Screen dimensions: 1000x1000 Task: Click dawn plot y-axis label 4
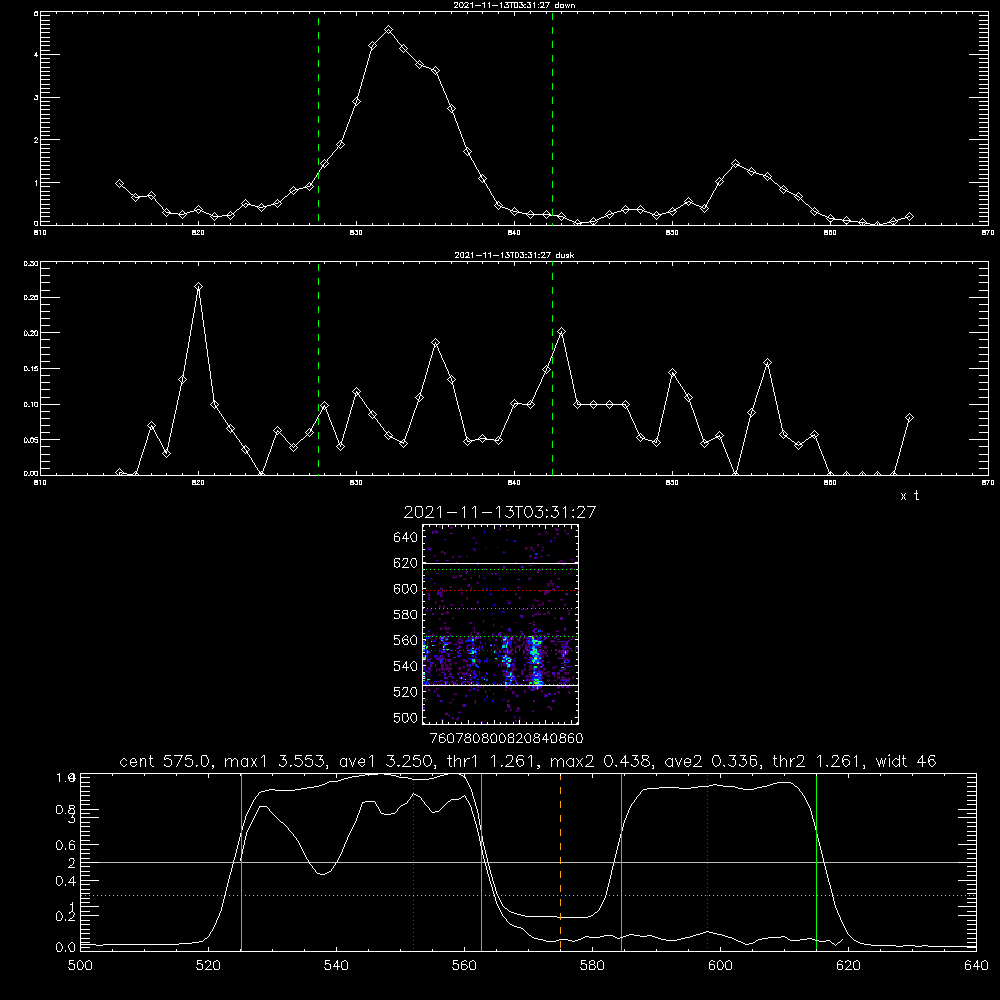point(36,55)
